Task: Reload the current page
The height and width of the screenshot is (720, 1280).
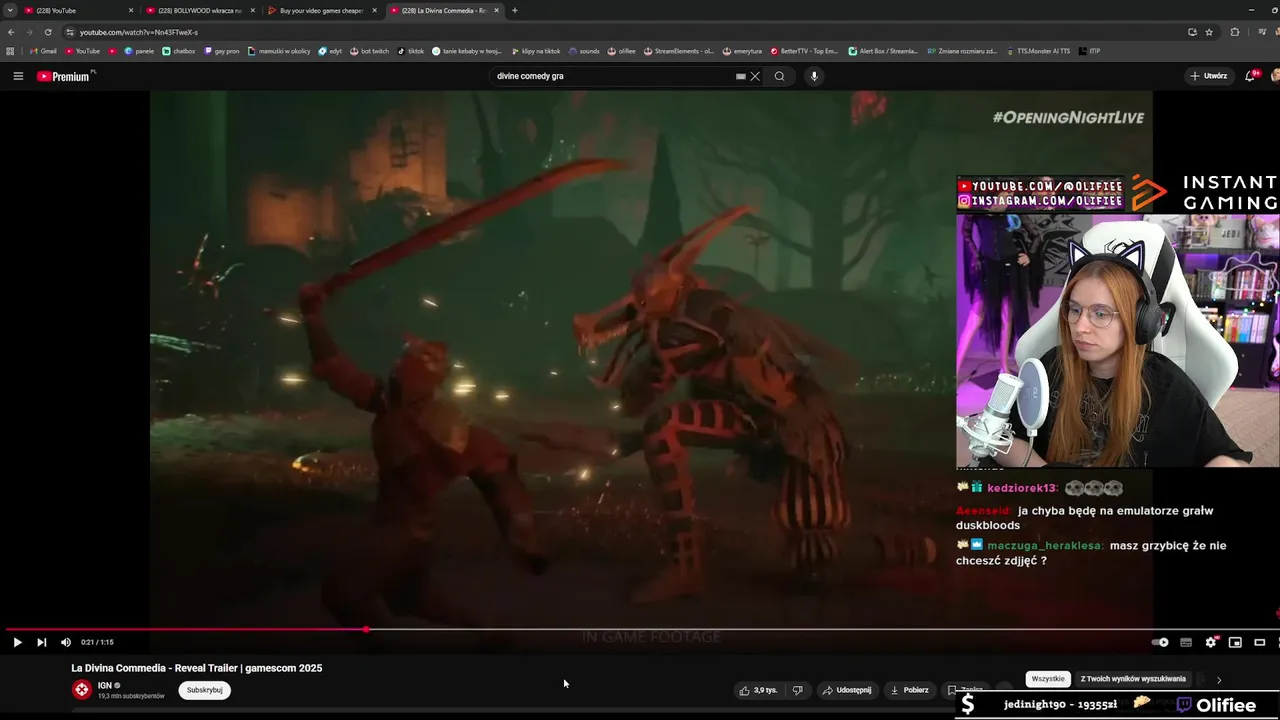Action: point(48,32)
